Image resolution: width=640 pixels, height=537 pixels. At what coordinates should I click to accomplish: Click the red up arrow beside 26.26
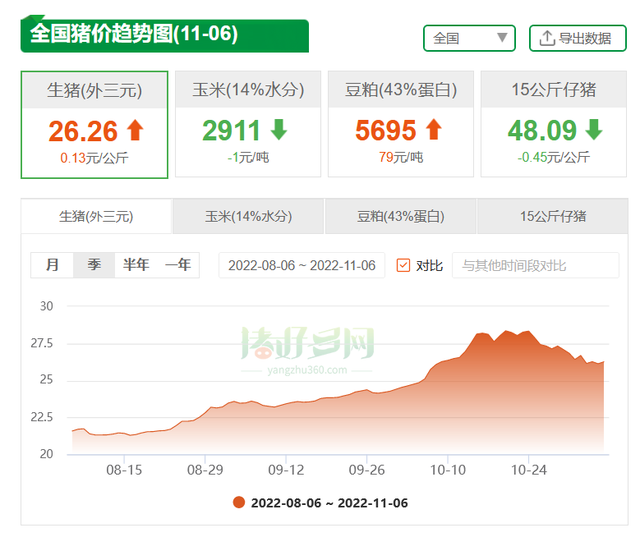point(135,130)
